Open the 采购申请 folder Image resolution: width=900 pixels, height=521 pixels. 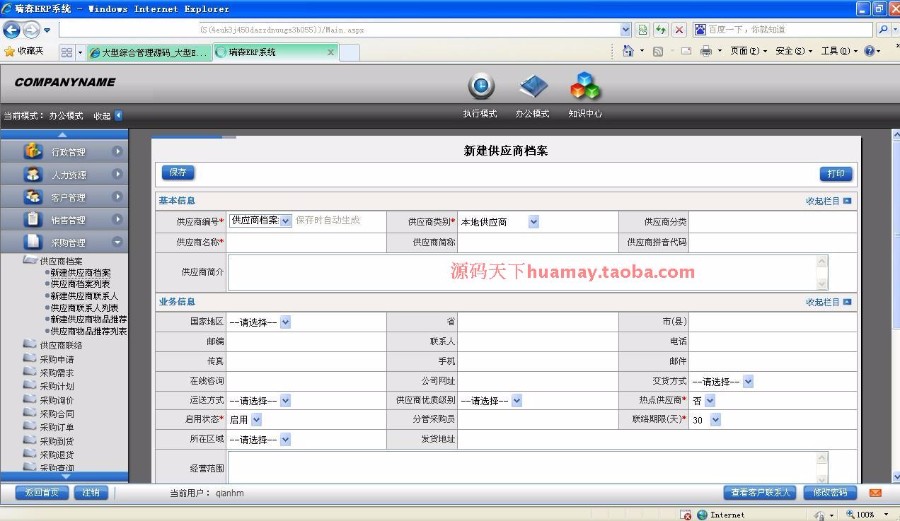[49, 359]
